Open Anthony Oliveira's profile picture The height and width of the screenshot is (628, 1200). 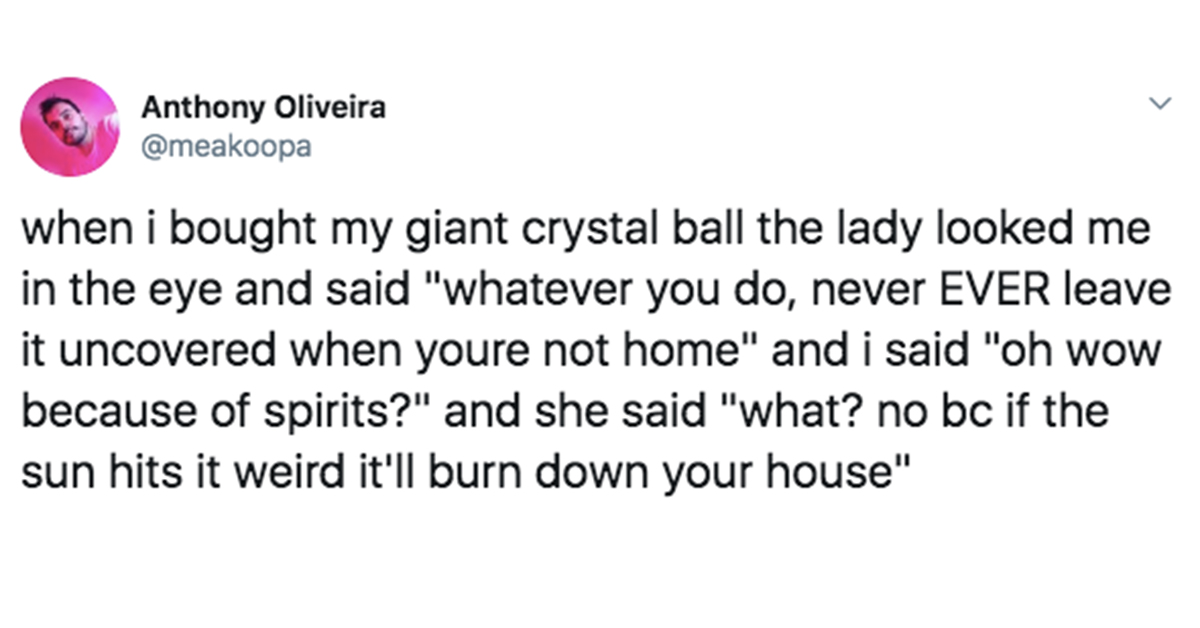click(x=69, y=128)
